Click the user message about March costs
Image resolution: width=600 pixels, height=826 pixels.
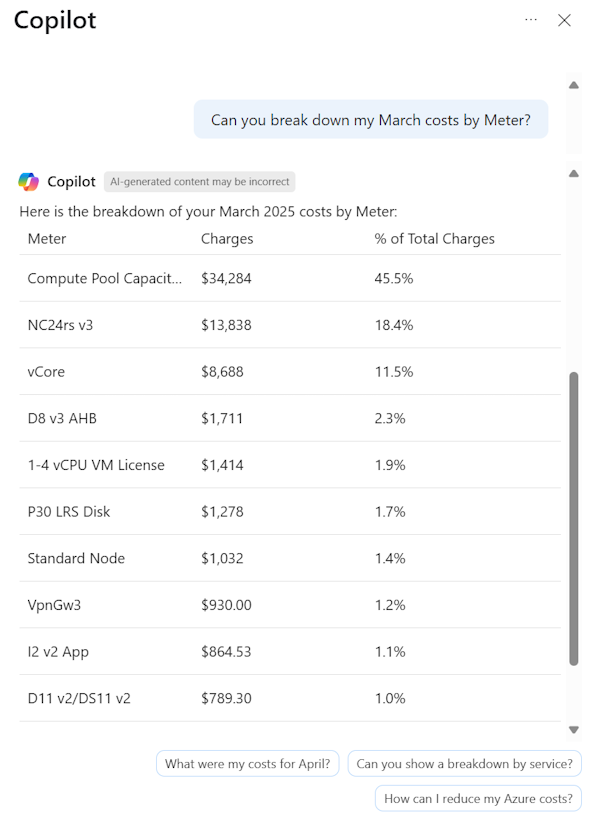371,120
